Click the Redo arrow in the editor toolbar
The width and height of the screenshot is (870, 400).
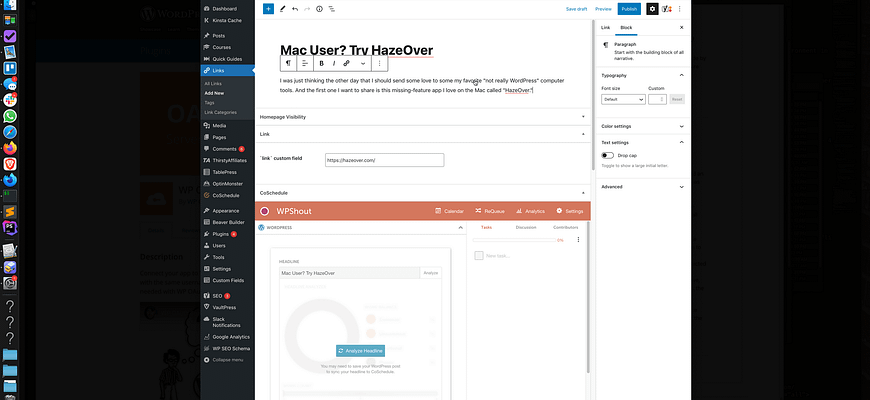pyautogui.click(x=307, y=9)
